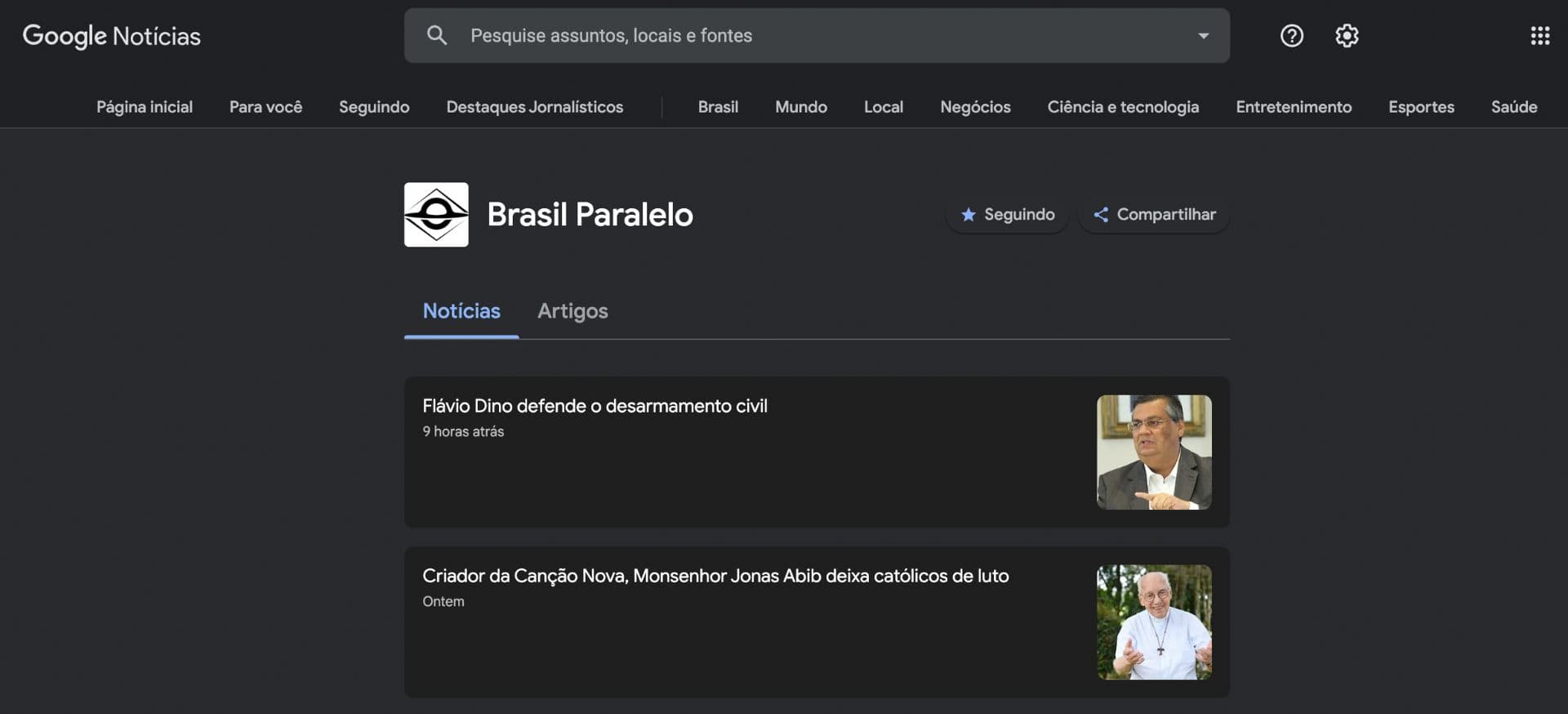This screenshot has width=1568, height=714.
Task: Click the '9 horas atrás' timestamp
Action: tap(463, 431)
